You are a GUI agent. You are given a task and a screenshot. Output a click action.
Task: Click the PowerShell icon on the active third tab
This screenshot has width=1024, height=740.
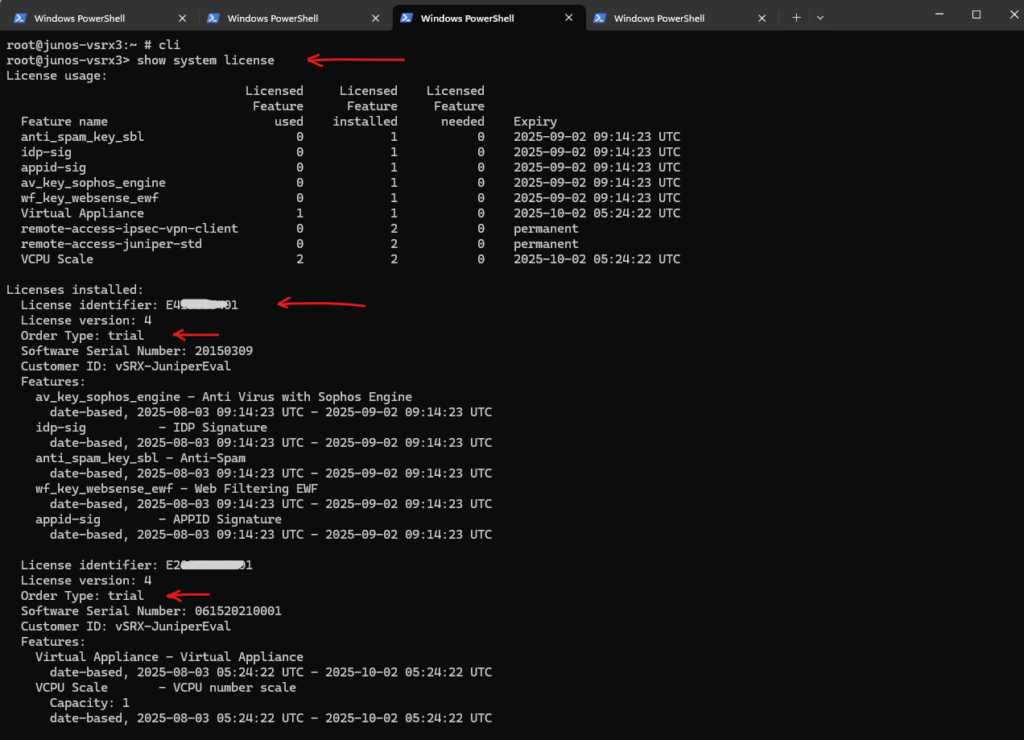click(x=406, y=18)
